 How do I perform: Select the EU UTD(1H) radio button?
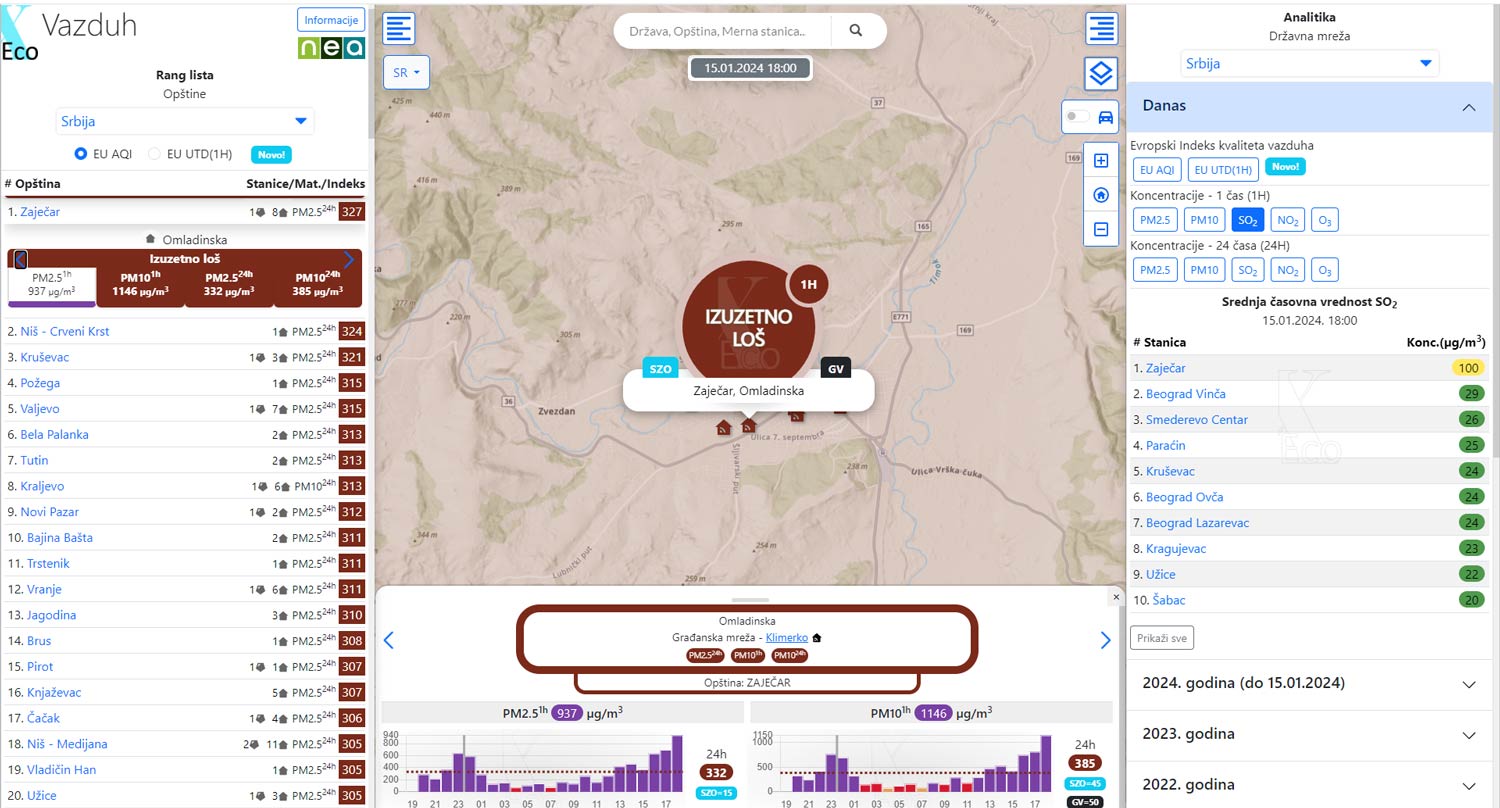click(x=154, y=154)
